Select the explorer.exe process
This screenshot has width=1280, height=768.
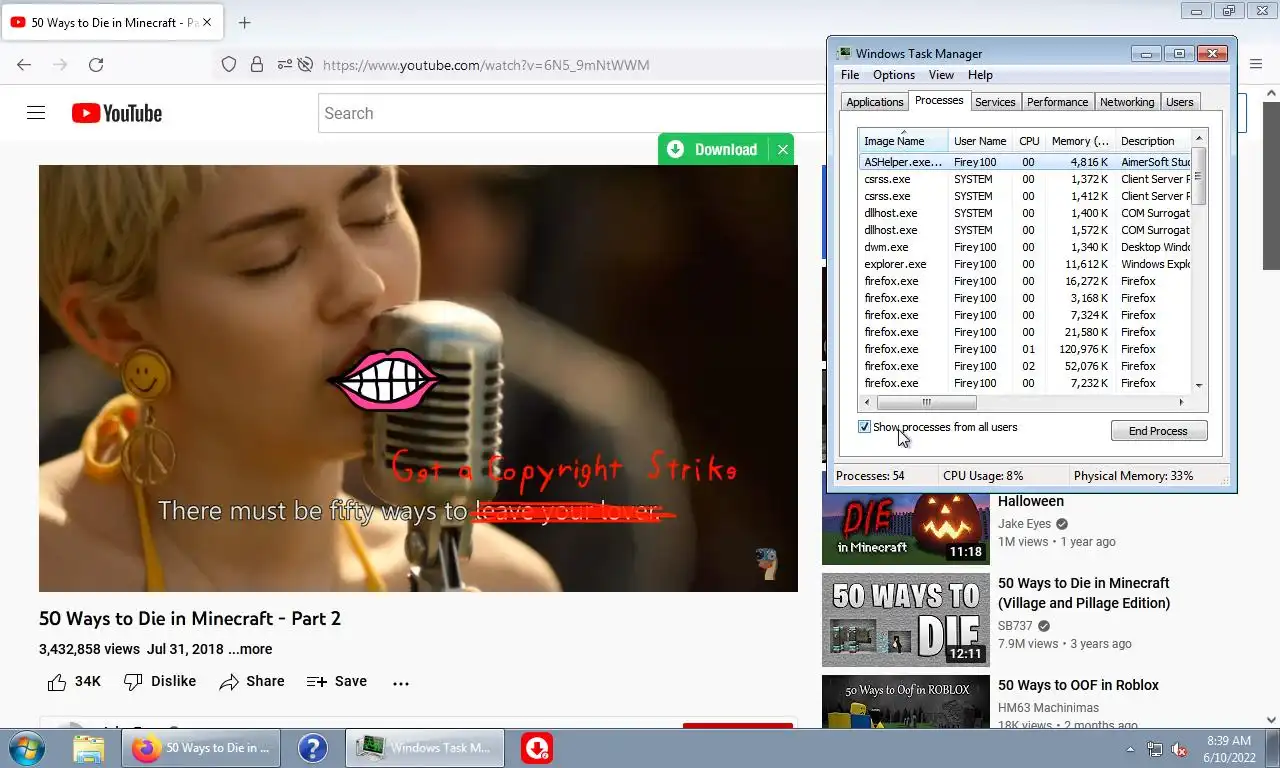(1025, 264)
